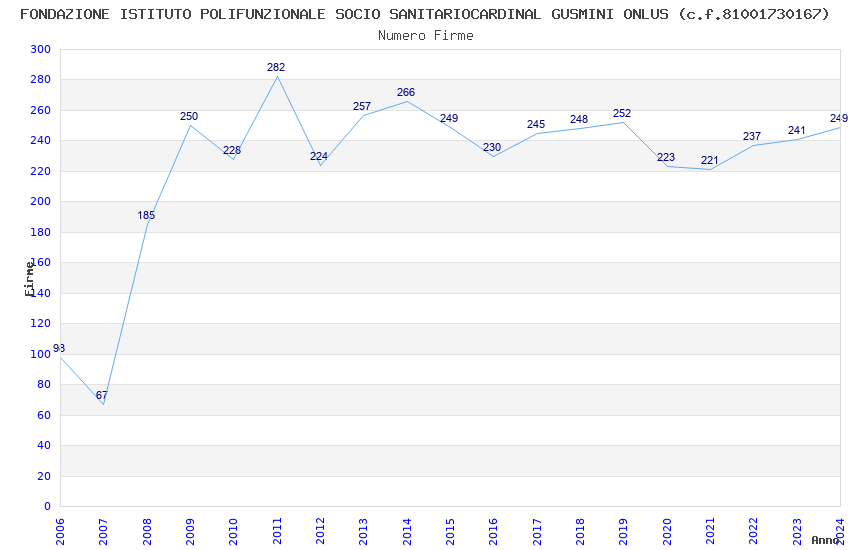Click the data label 252 for 2019
850x550 pixels.
pyautogui.click(x=622, y=113)
